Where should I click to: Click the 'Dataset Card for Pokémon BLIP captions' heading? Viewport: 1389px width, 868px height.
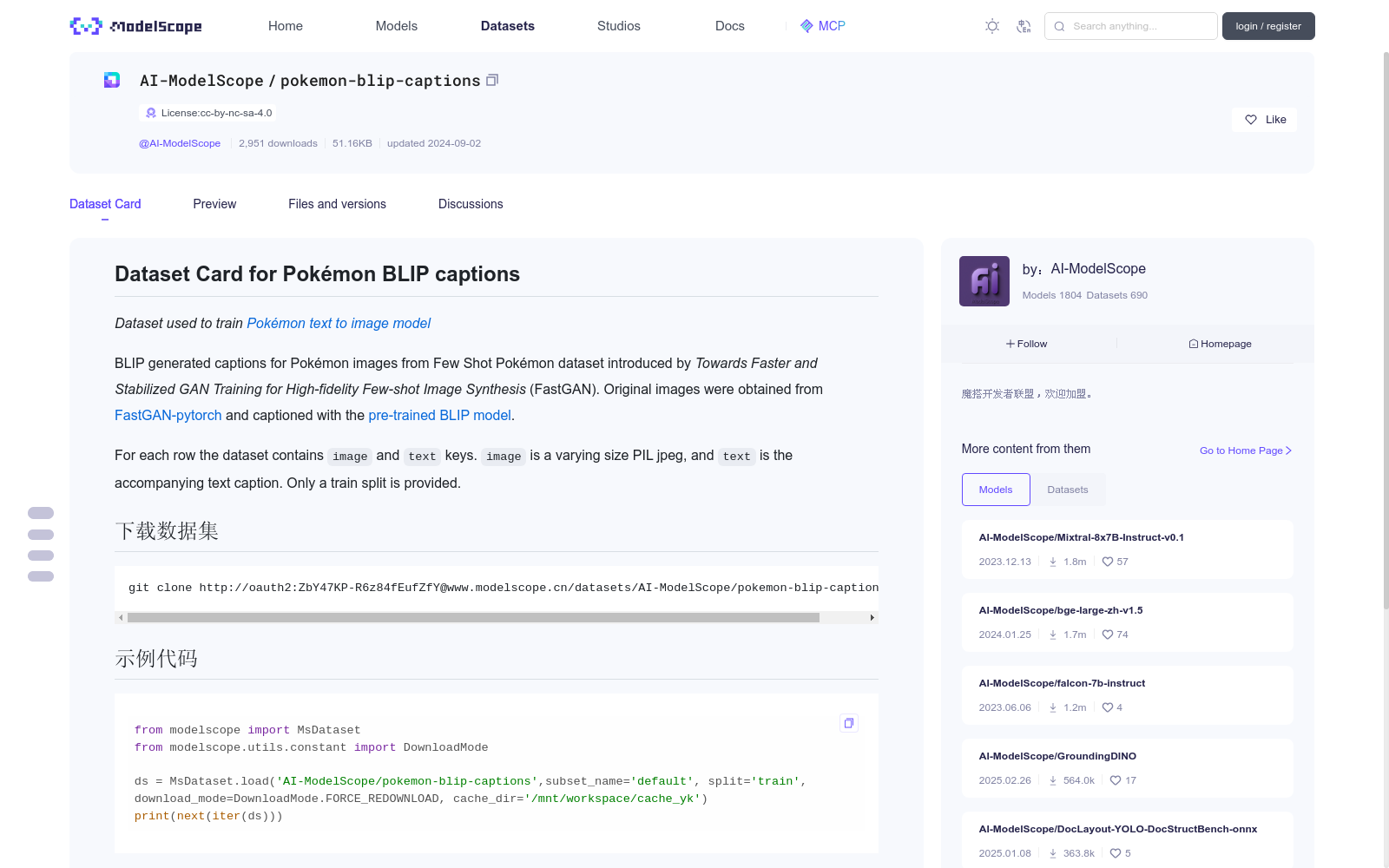318,274
